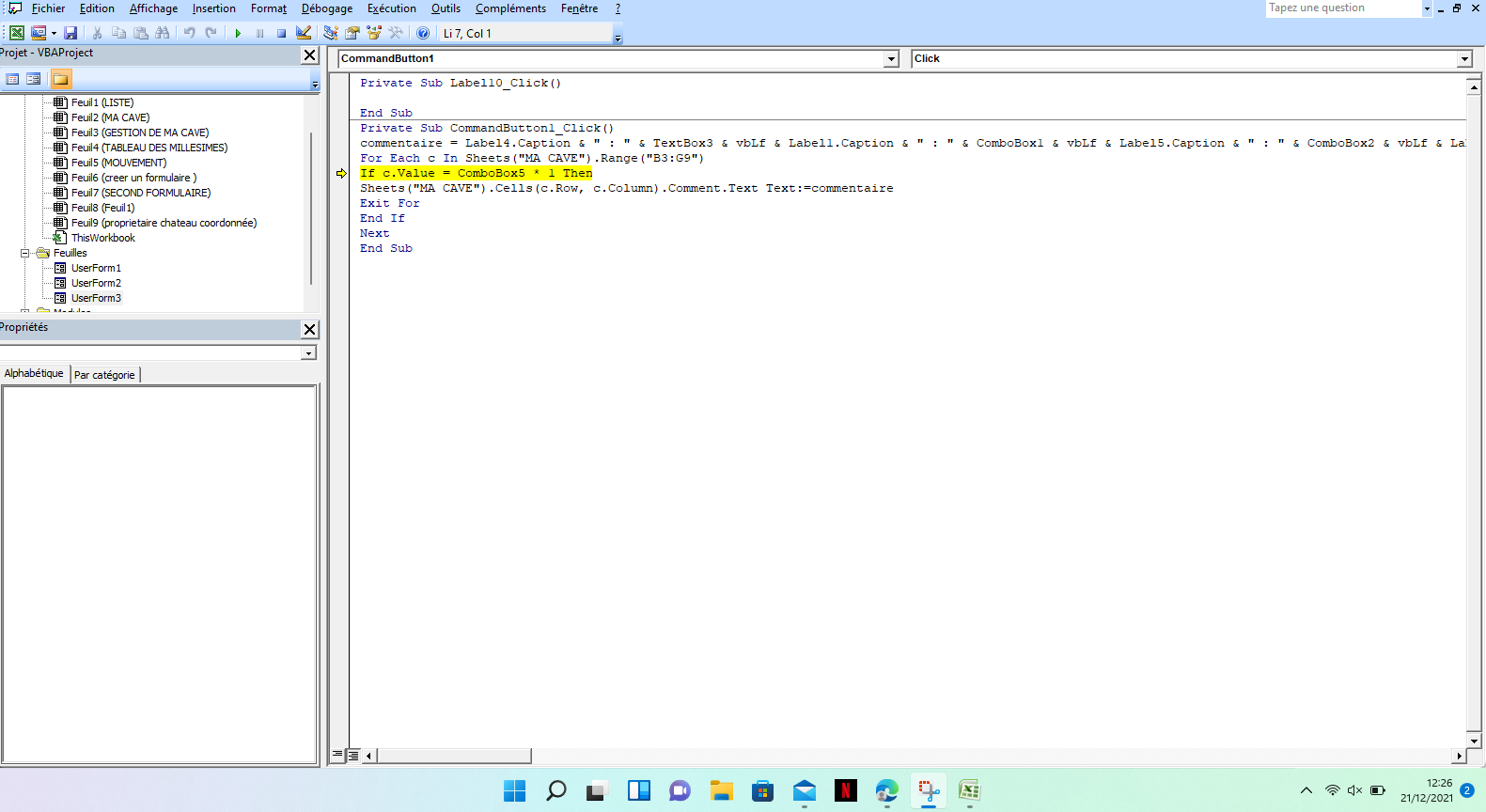
Task: Open the Click procedure dropdown
Action: point(1463,59)
